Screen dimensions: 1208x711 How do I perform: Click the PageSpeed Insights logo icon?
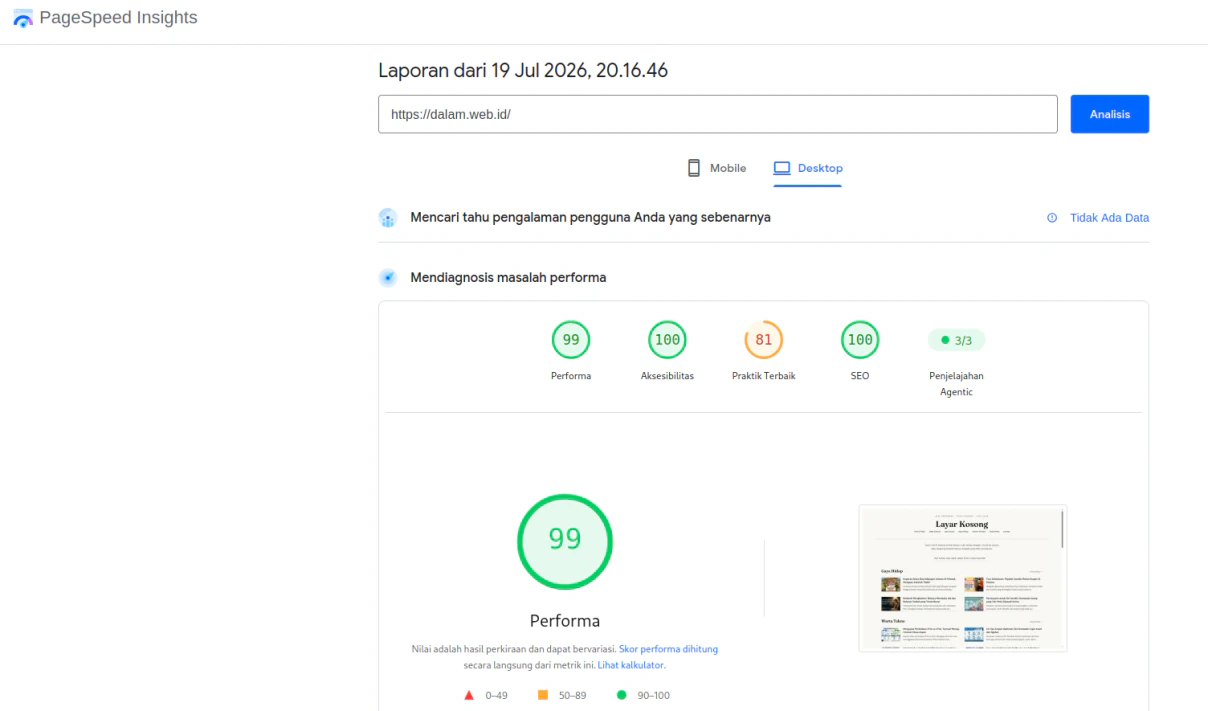click(23, 18)
